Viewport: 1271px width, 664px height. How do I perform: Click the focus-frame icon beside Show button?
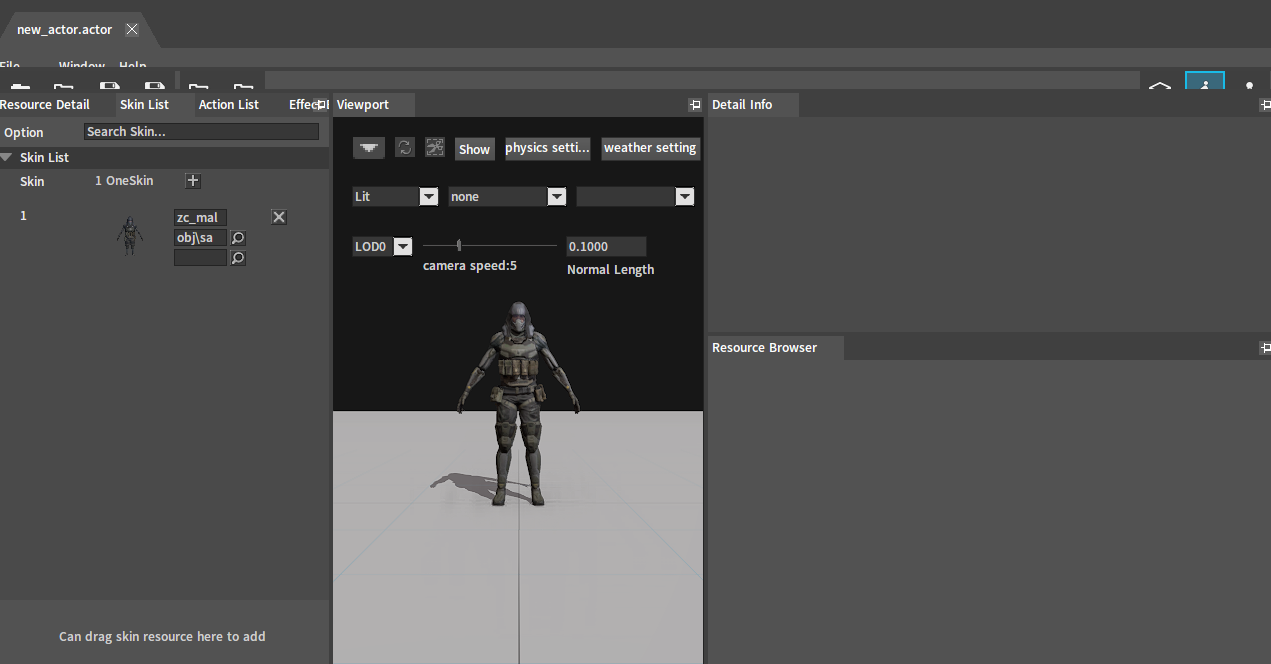click(x=435, y=148)
